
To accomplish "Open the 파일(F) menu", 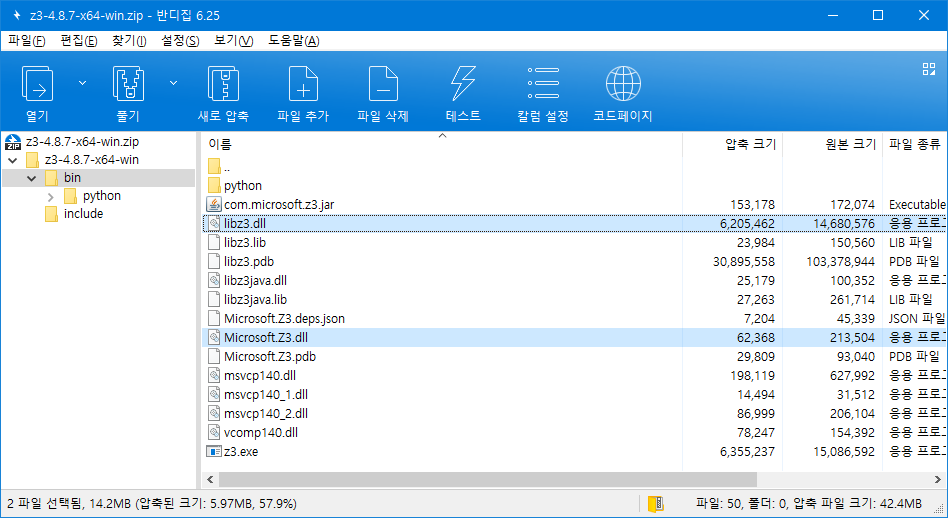I will pos(27,40).
